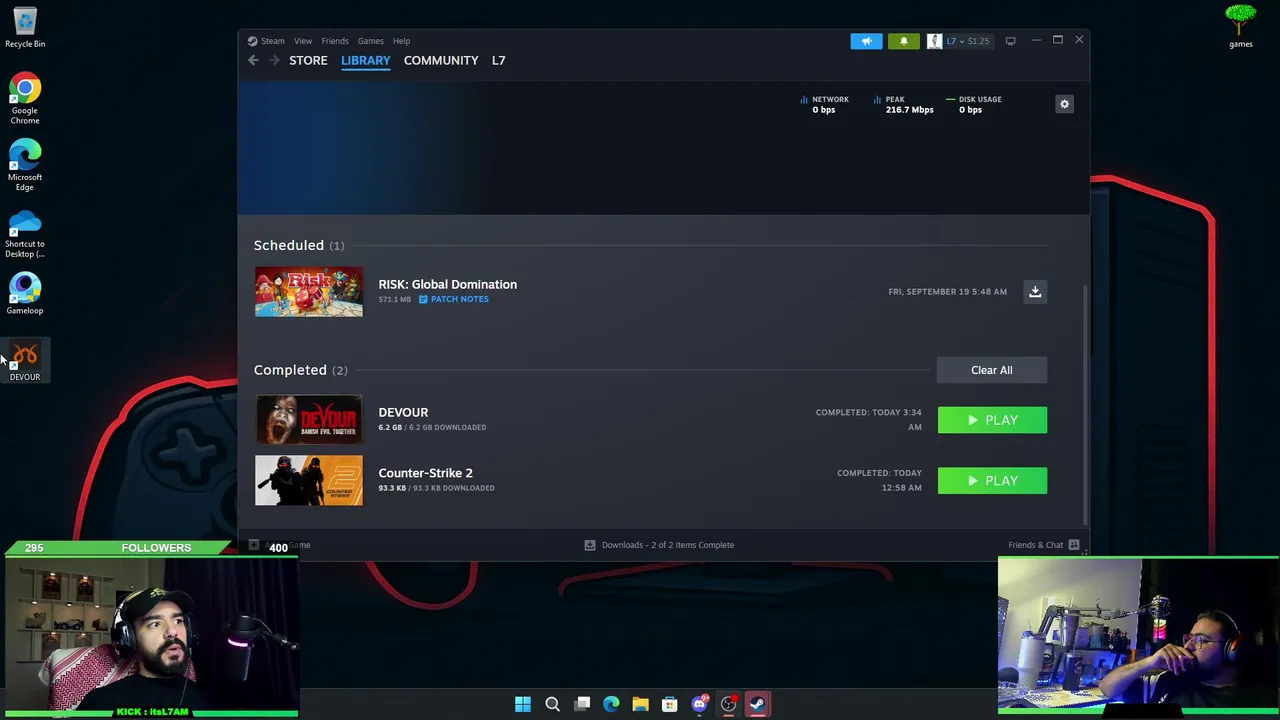Open Shortcut to Desktop OneDrive icon
The height and width of the screenshot is (720, 1280).
click(25, 233)
